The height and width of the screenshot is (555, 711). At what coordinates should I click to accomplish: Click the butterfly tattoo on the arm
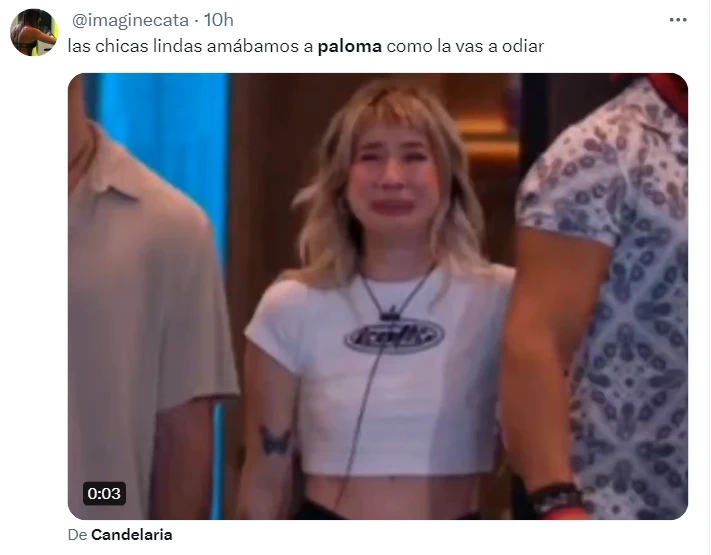point(275,440)
